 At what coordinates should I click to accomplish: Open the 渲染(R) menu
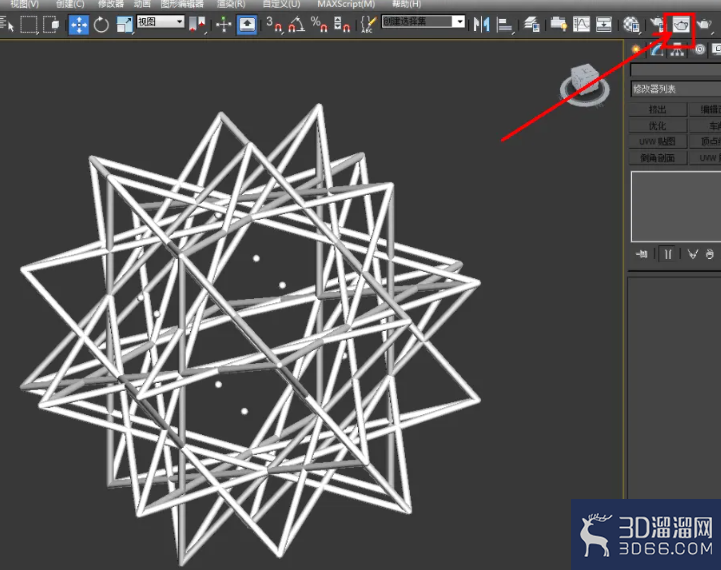[231, 4]
